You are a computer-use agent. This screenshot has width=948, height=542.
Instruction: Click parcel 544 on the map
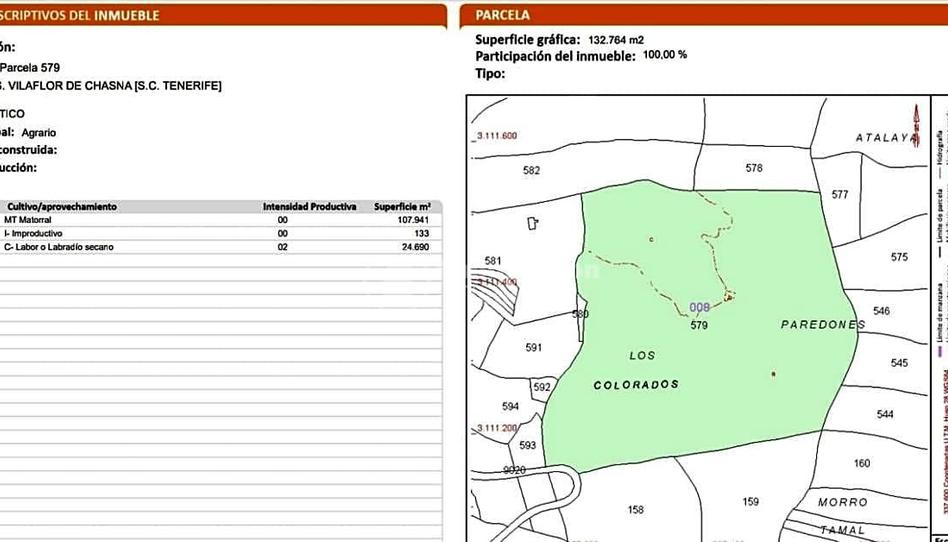click(884, 414)
